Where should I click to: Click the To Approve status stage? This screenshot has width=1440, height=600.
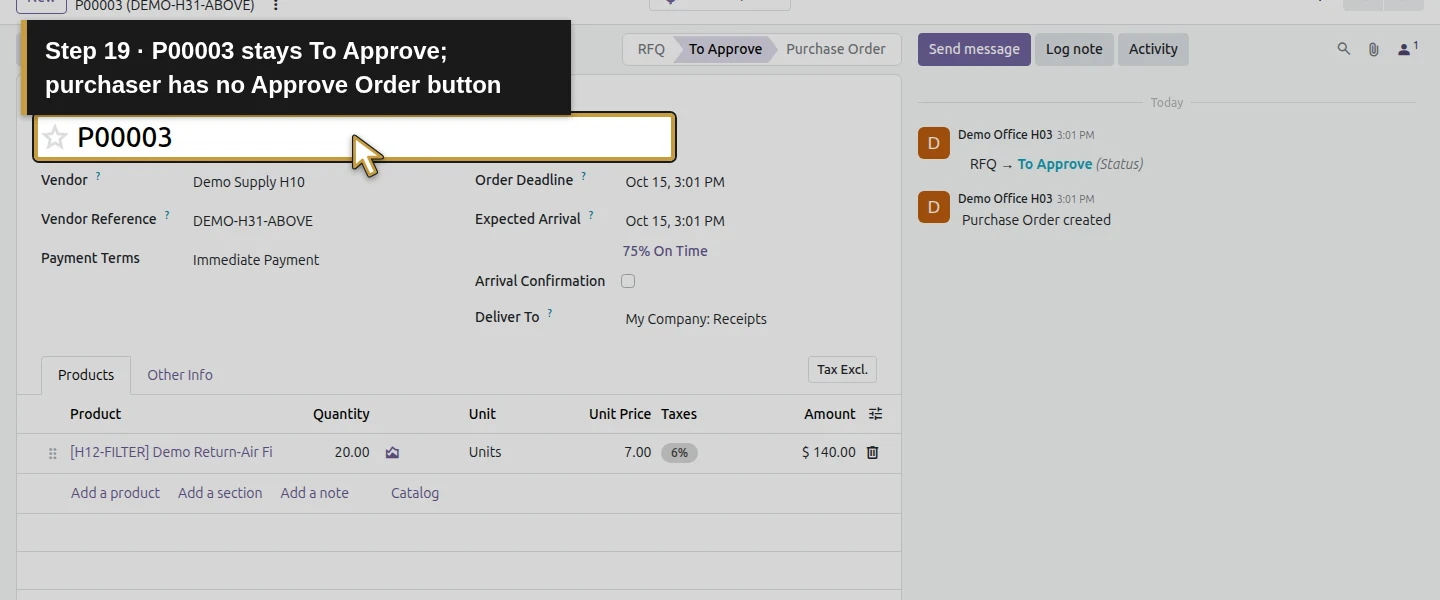tap(725, 49)
